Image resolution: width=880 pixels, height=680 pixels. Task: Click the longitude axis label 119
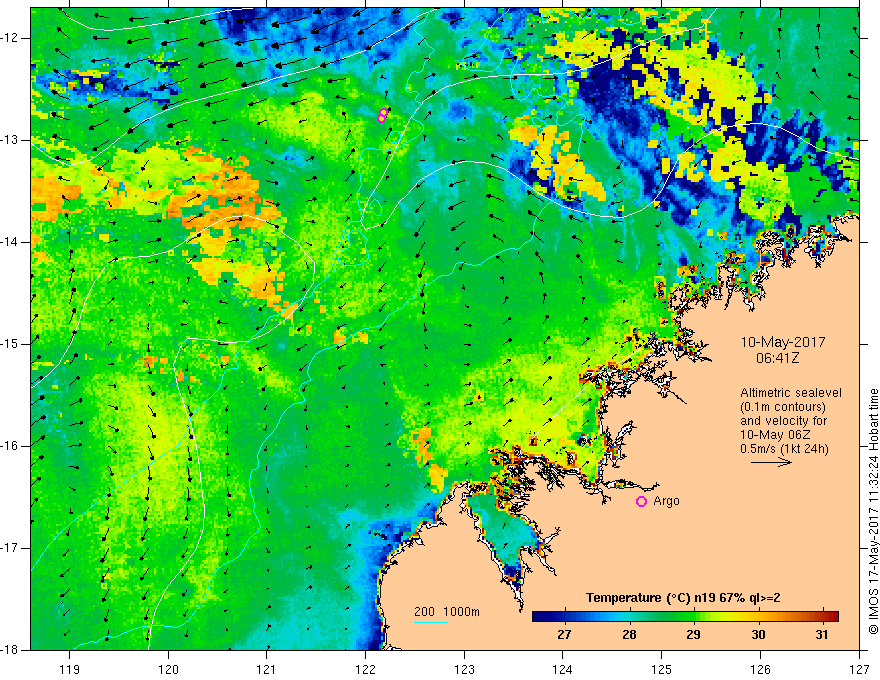(x=70, y=669)
